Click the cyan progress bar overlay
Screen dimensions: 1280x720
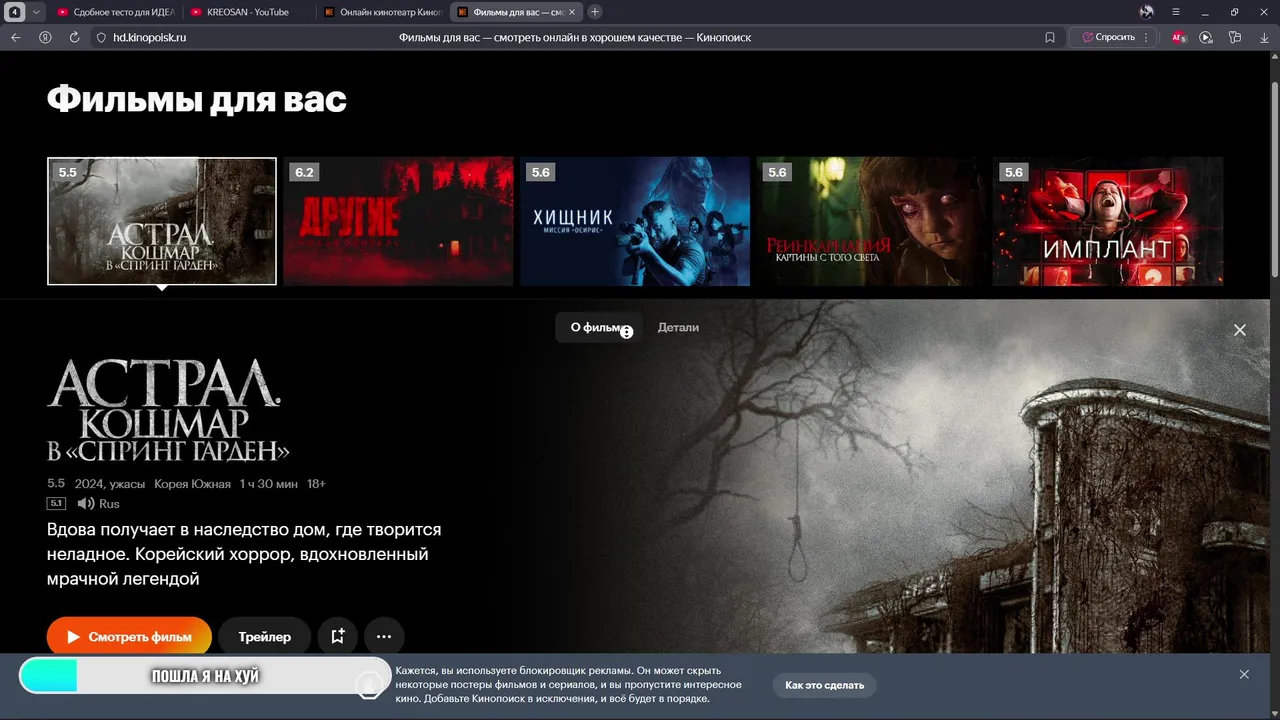(x=48, y=676)
